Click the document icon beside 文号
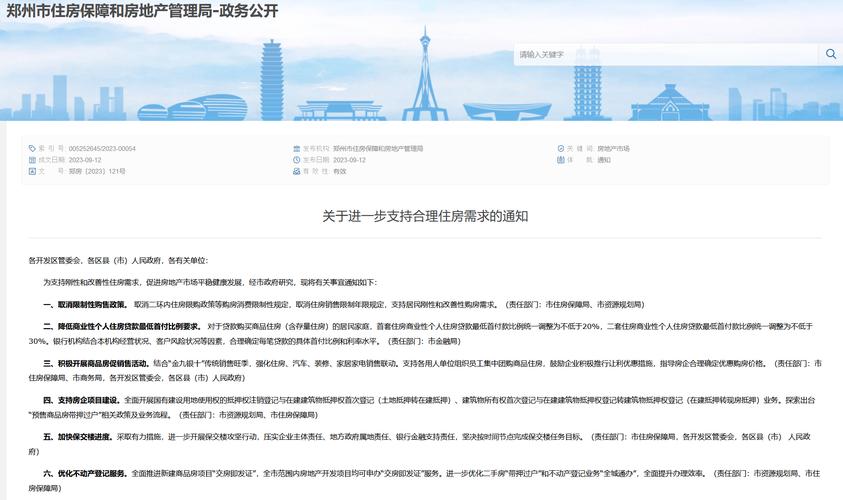The height and width of the screenshot is (500, 843). pyautogui.click(x=32, y=172)
